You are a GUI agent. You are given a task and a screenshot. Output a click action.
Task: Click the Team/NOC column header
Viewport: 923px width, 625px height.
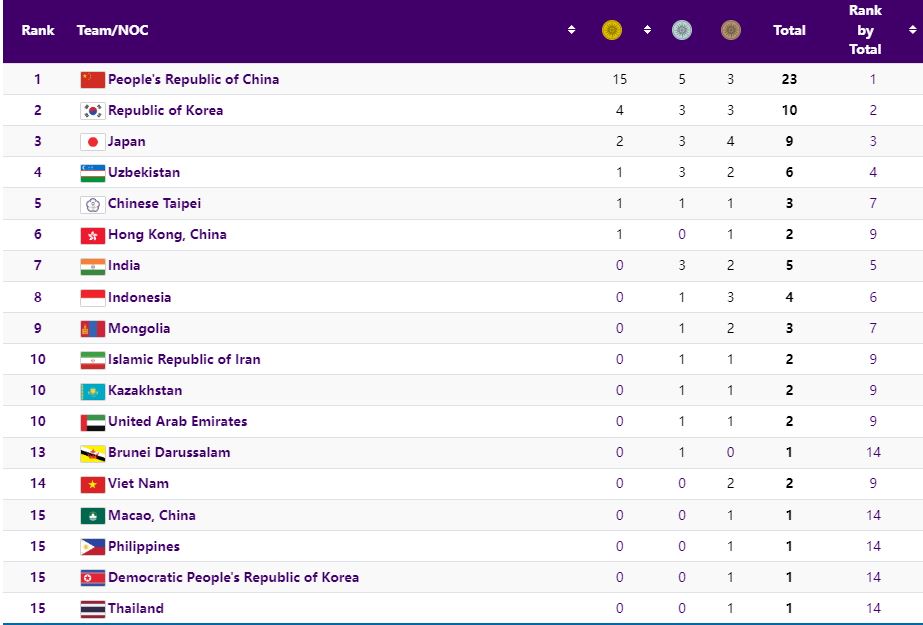(112, 30)
